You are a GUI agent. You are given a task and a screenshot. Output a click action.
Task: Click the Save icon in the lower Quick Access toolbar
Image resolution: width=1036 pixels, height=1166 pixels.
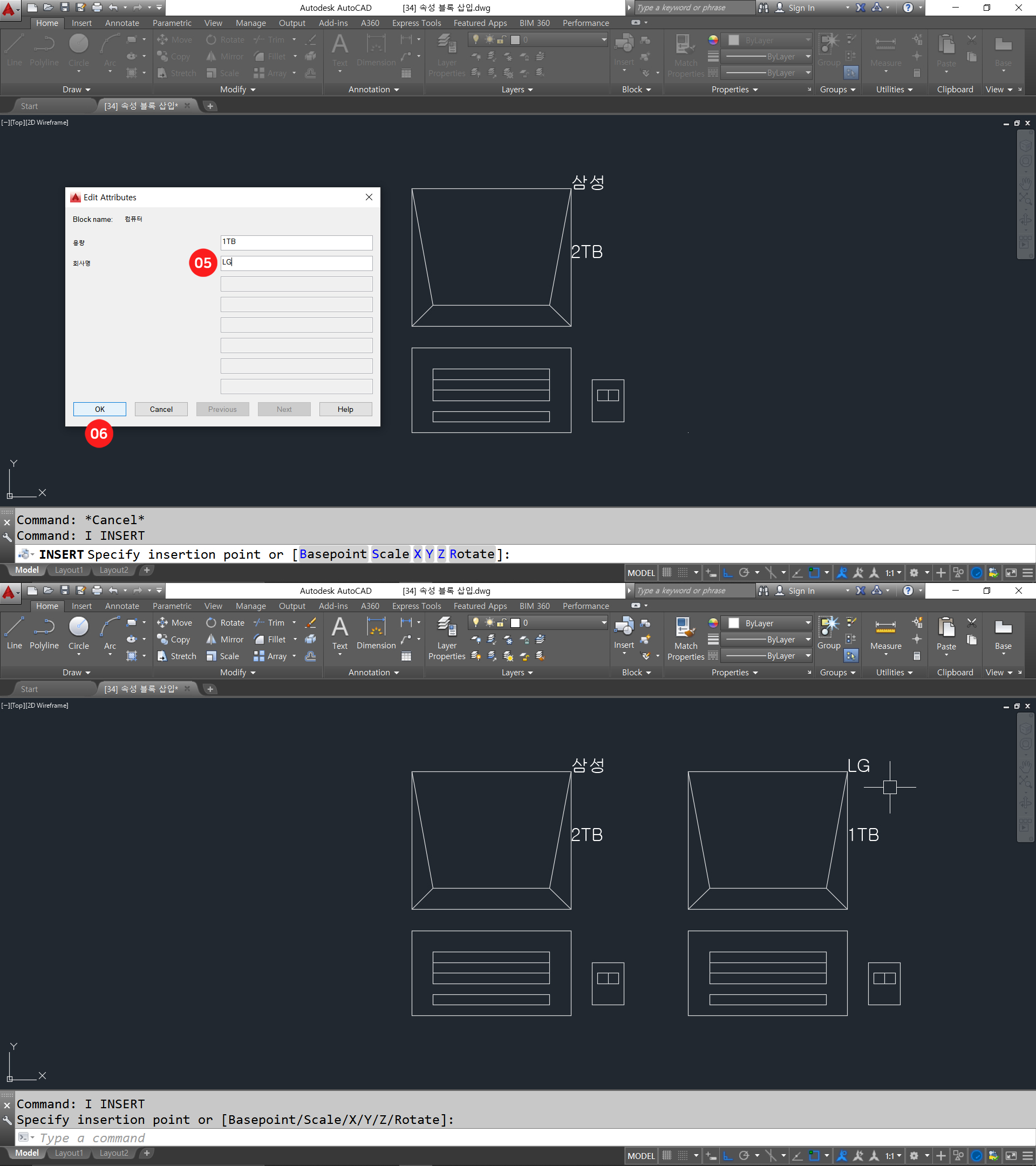click(x=64, y=591)
